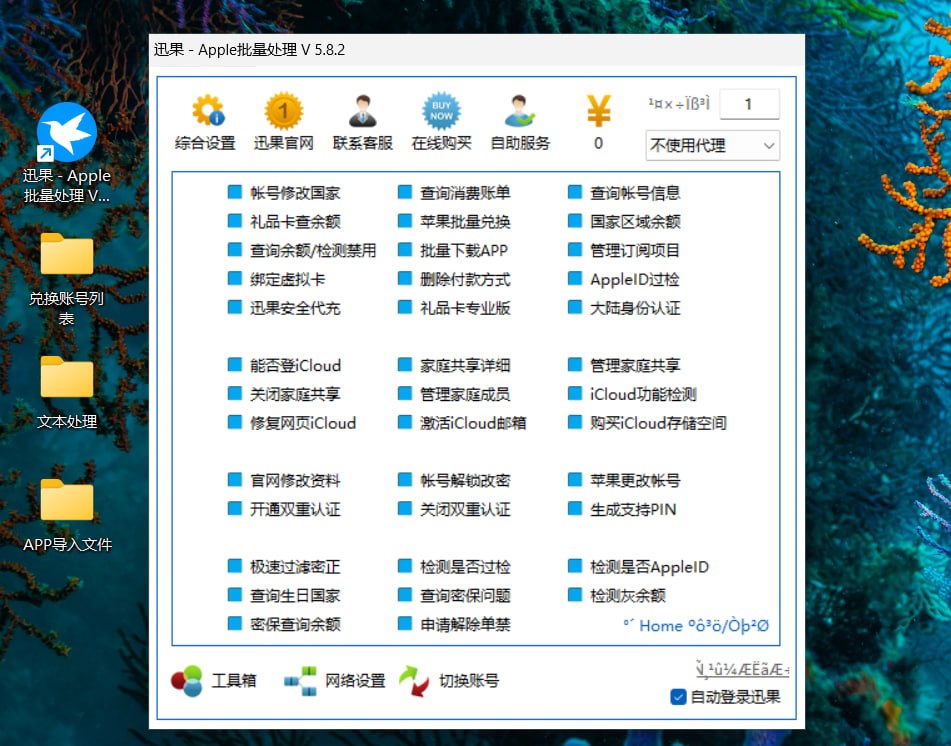951x746 pixels.
Task: Select 关闭双重认证 function
Action: click(x=465, y=509)
